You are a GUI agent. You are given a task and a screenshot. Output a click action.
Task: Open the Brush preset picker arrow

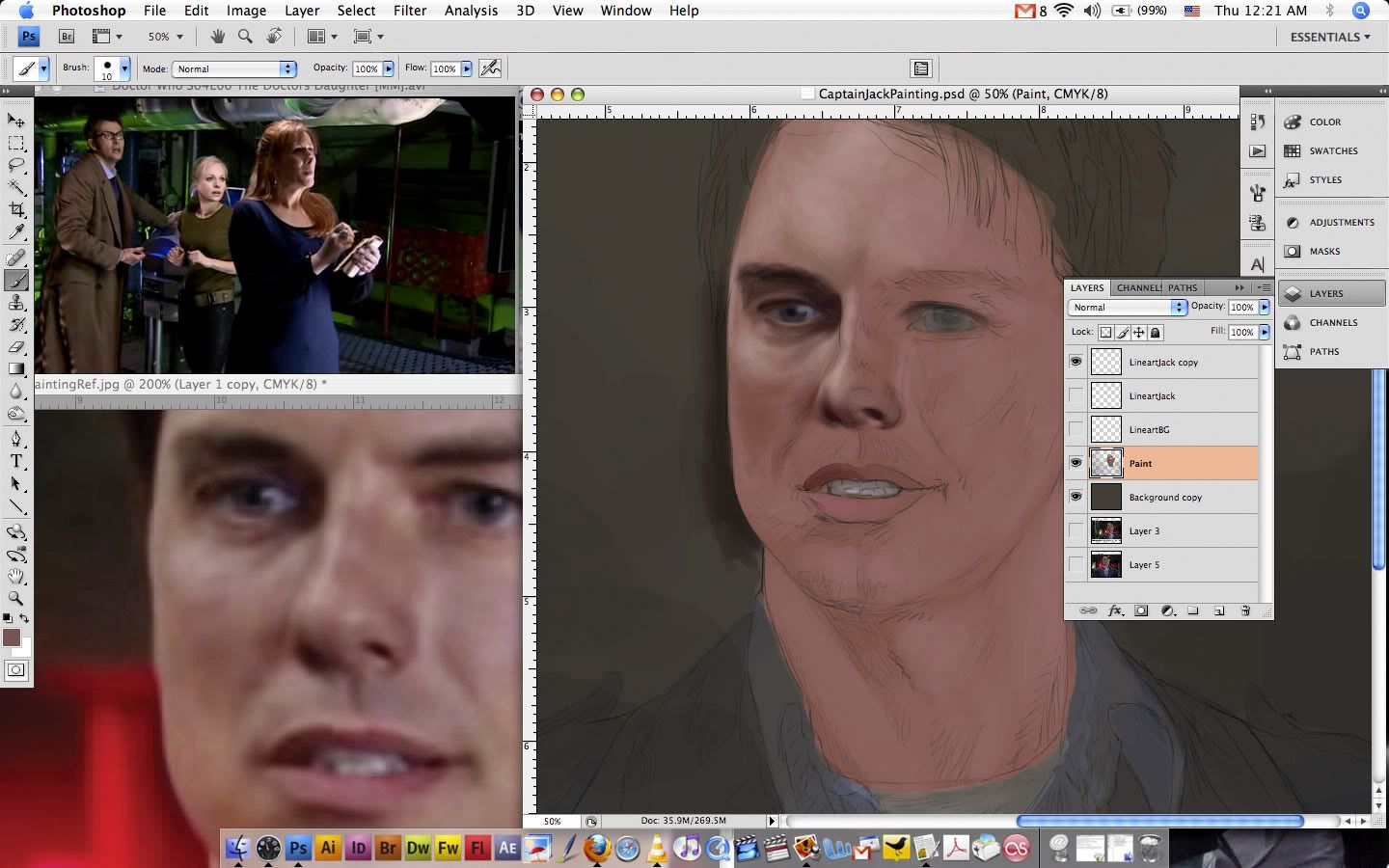124,68
